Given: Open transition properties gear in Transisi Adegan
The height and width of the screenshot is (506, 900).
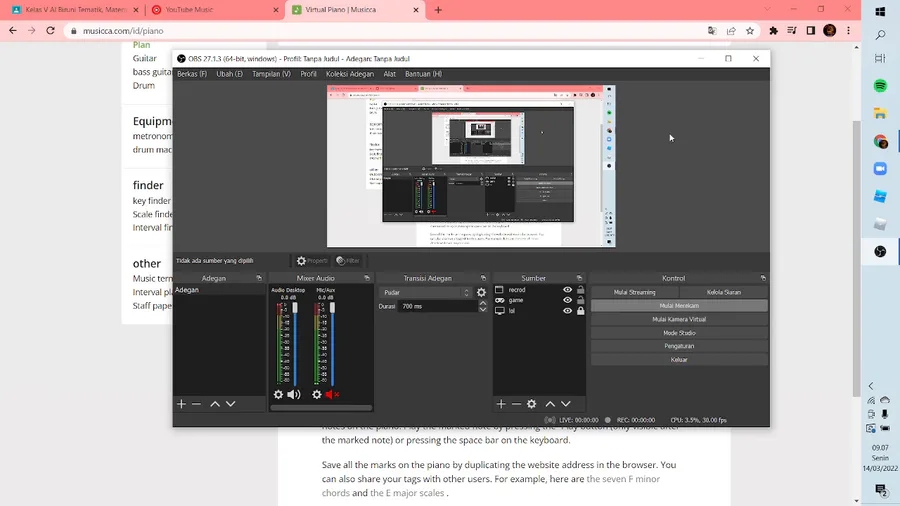Looking at the screenshot, I should click(x=481, y=293).
